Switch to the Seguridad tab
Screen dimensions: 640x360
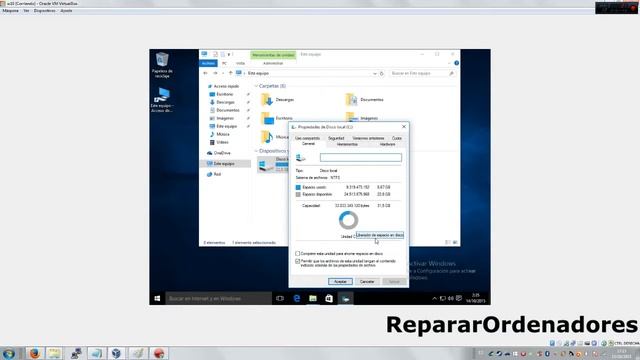click(336, 138)
